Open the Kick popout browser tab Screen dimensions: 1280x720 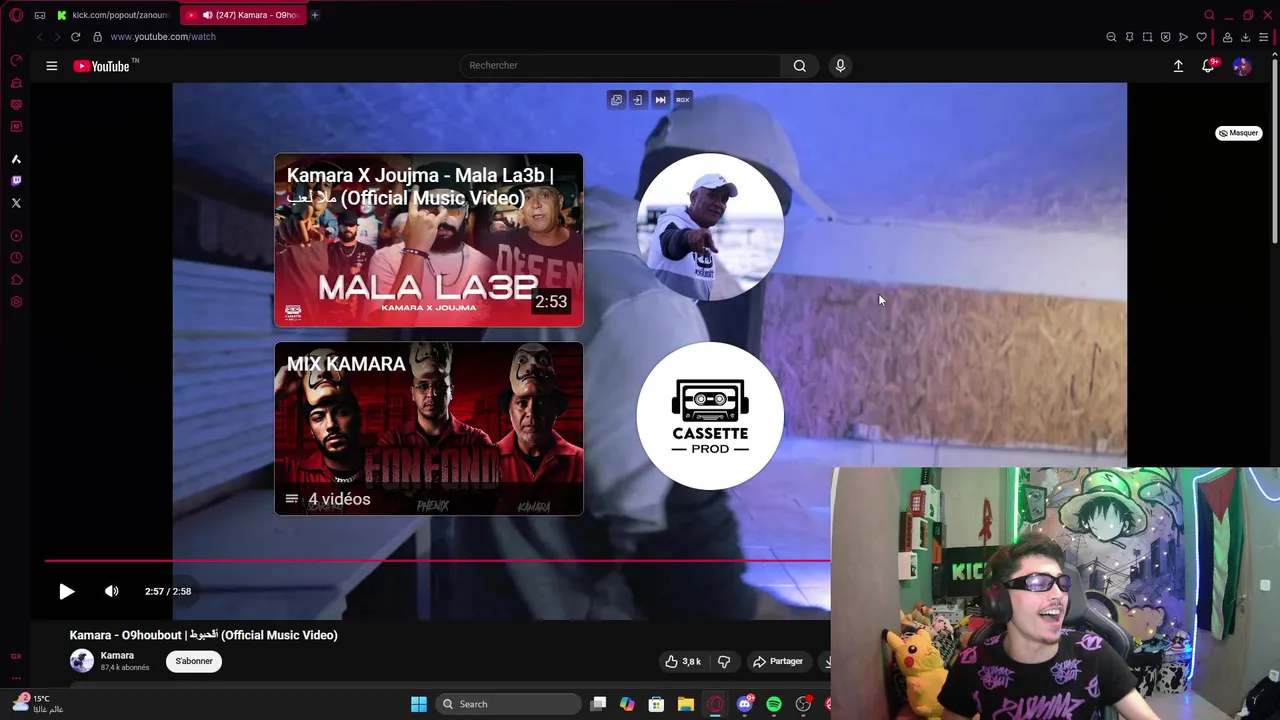click(x=114, y=15)
